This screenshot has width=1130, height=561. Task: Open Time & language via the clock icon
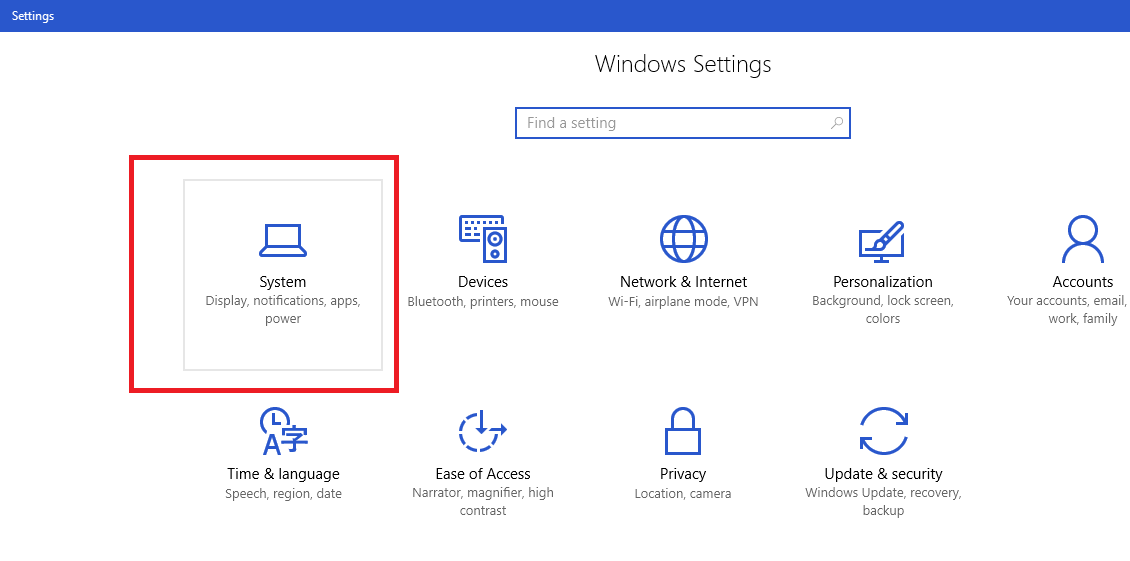283,431
